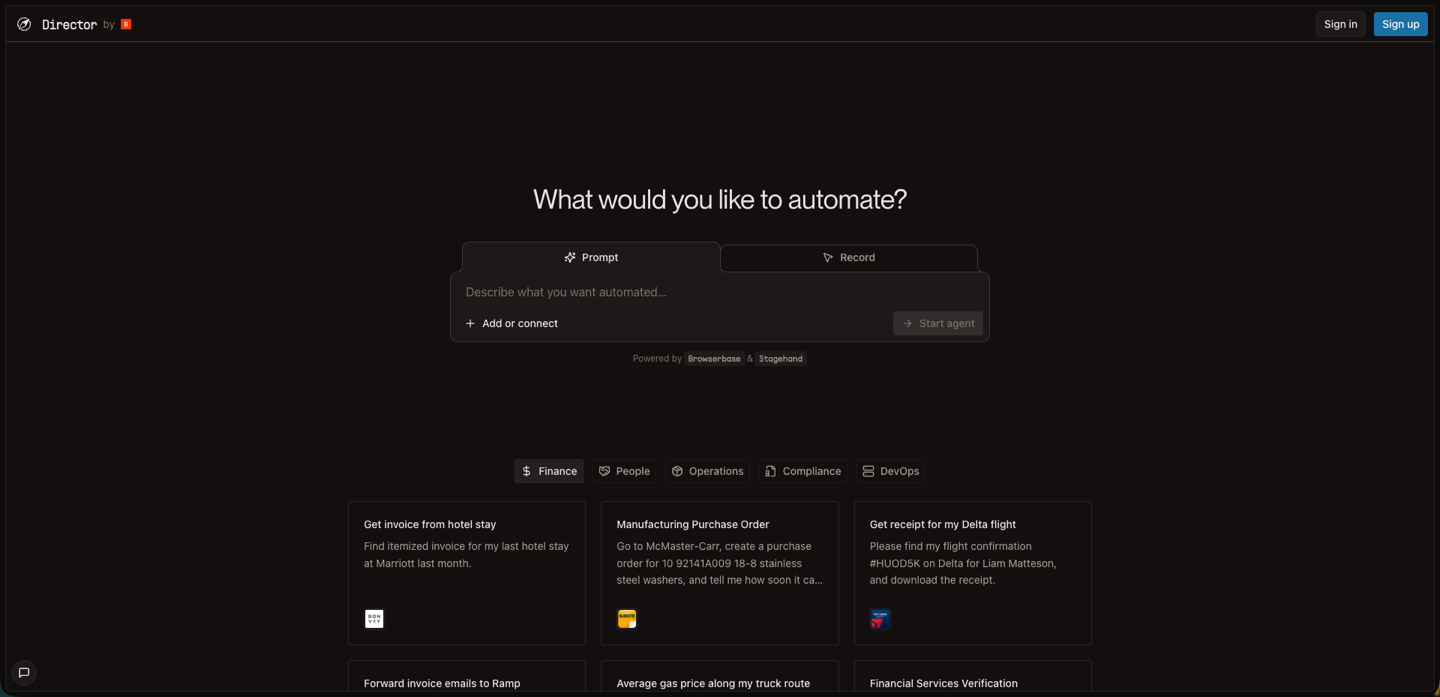Click the McMaster-Carr yellow icon

click(x=627, y=619)
